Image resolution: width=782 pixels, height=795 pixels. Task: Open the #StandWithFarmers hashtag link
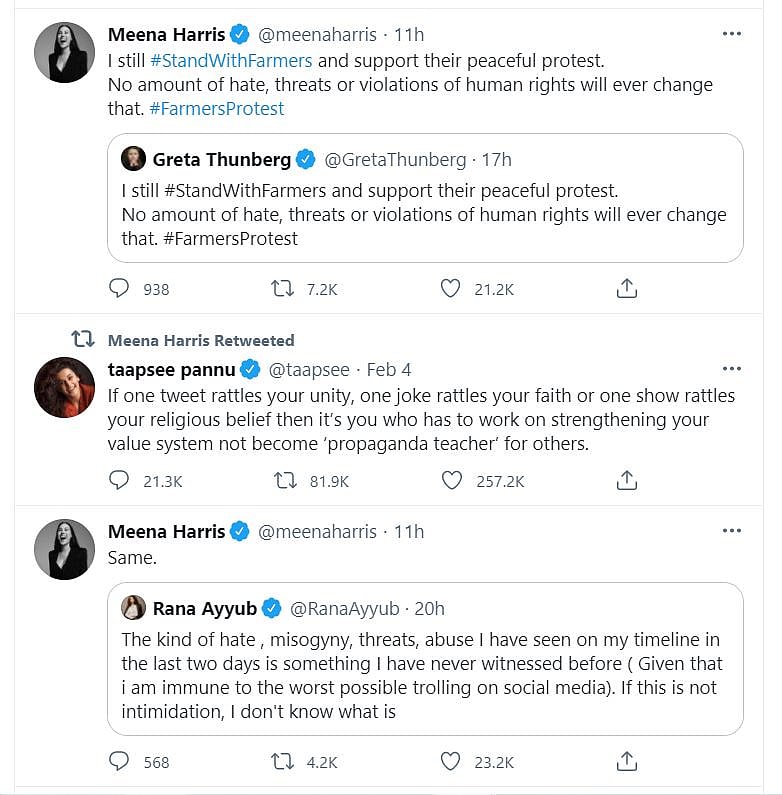[x=229, y=60]
